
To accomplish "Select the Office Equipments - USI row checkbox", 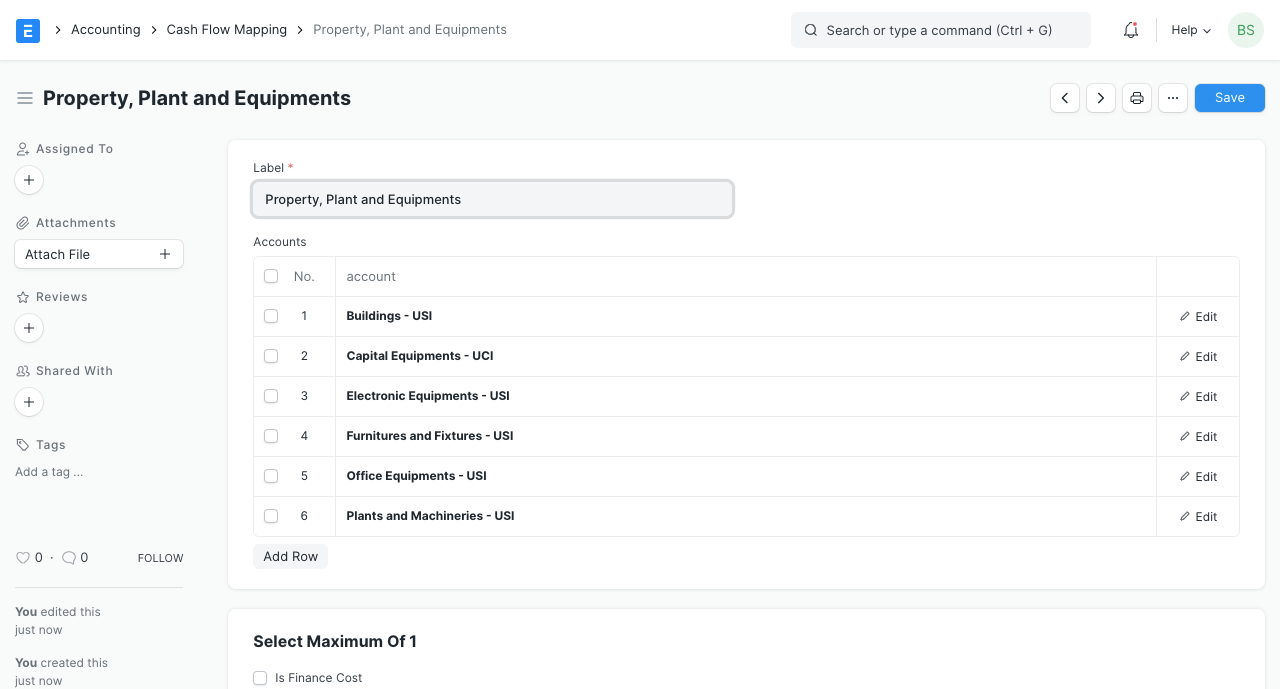I will (271, 476).
